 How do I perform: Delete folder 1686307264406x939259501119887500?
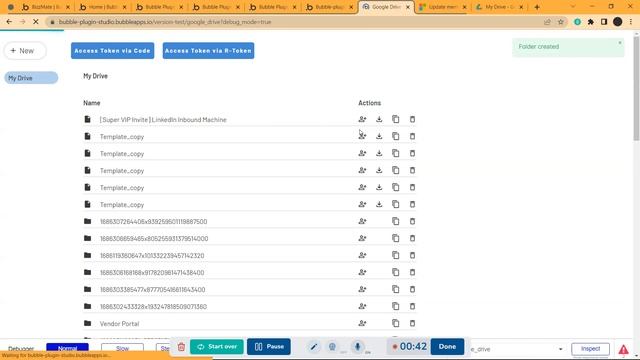[x=412, y=221]
